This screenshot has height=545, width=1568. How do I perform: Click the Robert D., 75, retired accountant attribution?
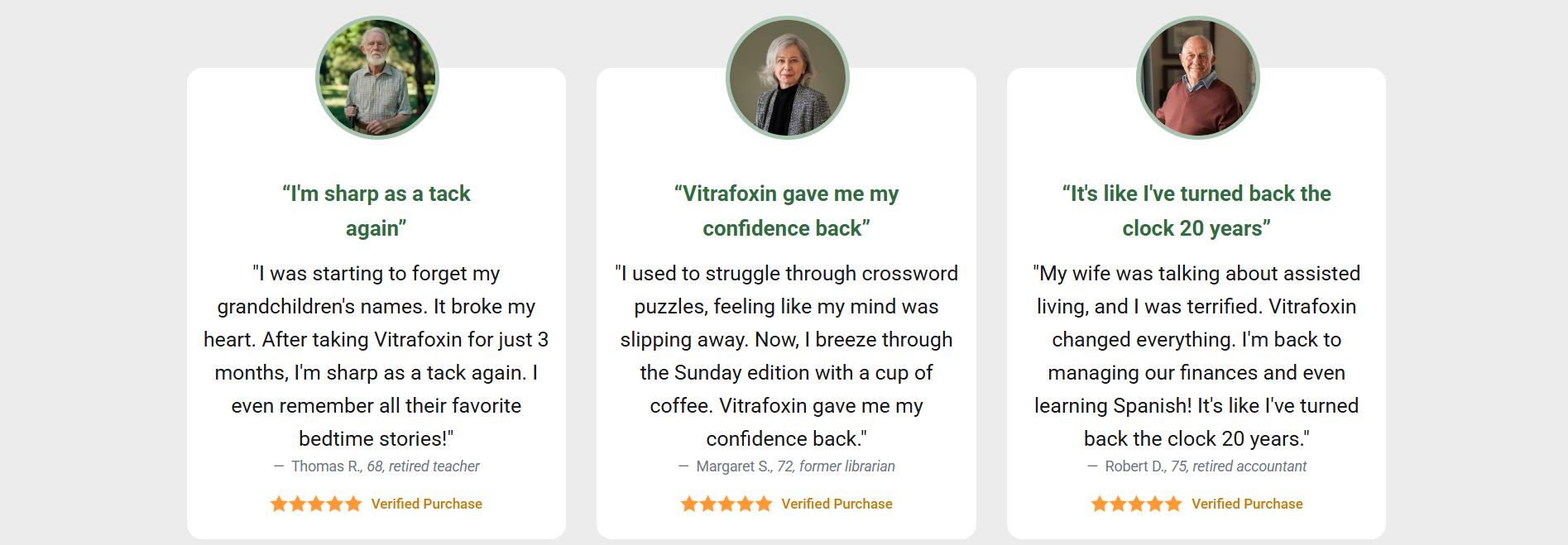click(1196, 466)
